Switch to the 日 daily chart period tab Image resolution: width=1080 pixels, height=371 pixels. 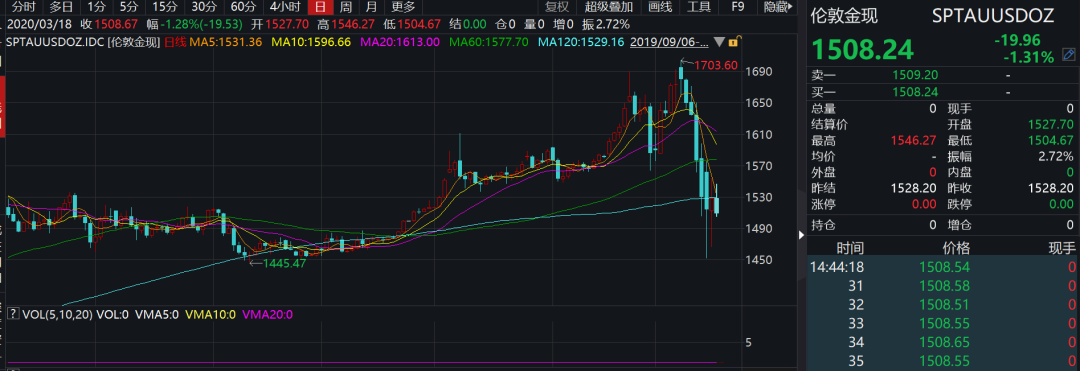pyautogui.click(x=319, y=8)
